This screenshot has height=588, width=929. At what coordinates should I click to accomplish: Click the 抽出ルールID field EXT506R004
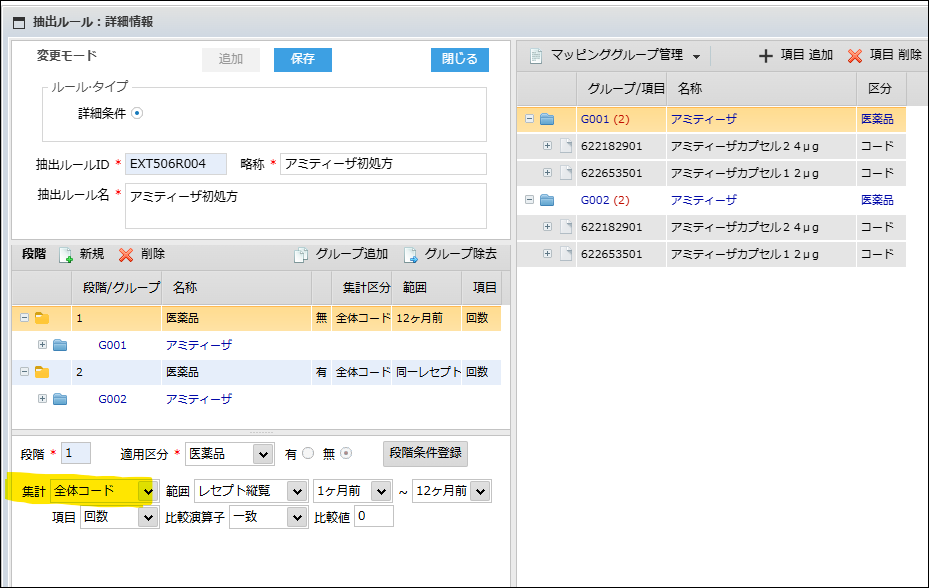176,164
